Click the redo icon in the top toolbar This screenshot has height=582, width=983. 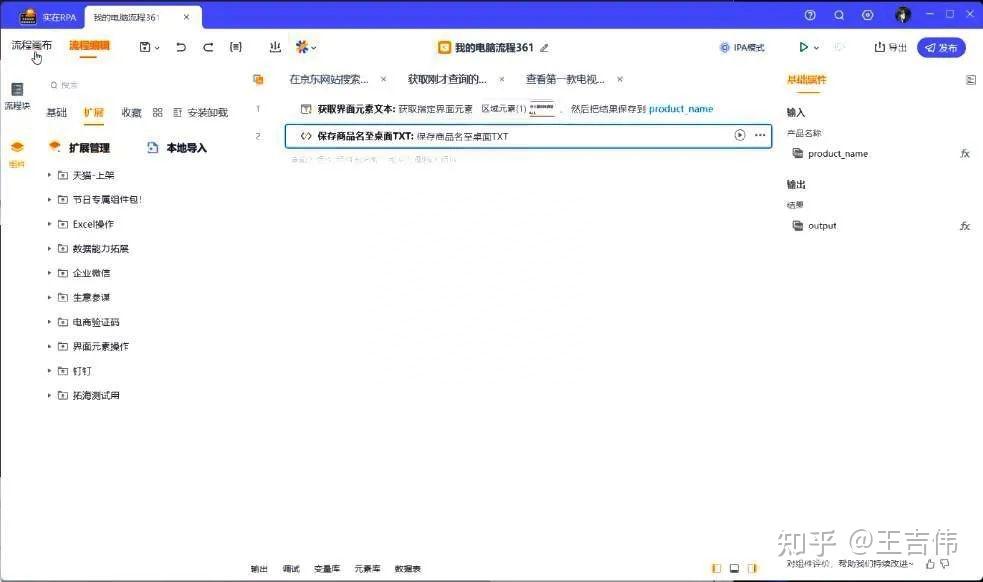click(x=209, y=47)
